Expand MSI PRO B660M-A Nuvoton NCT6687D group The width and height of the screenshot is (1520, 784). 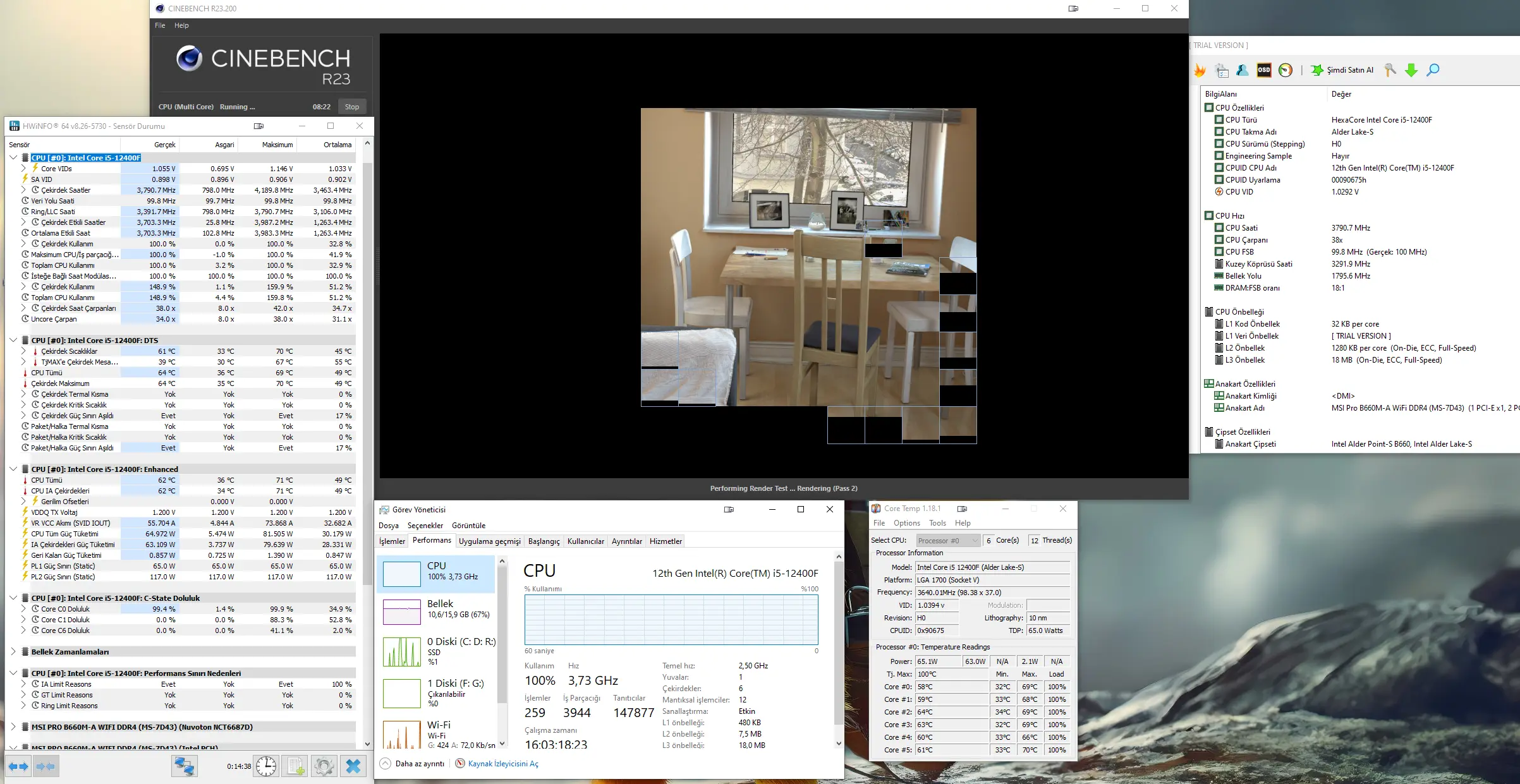[x=13, y=727]
